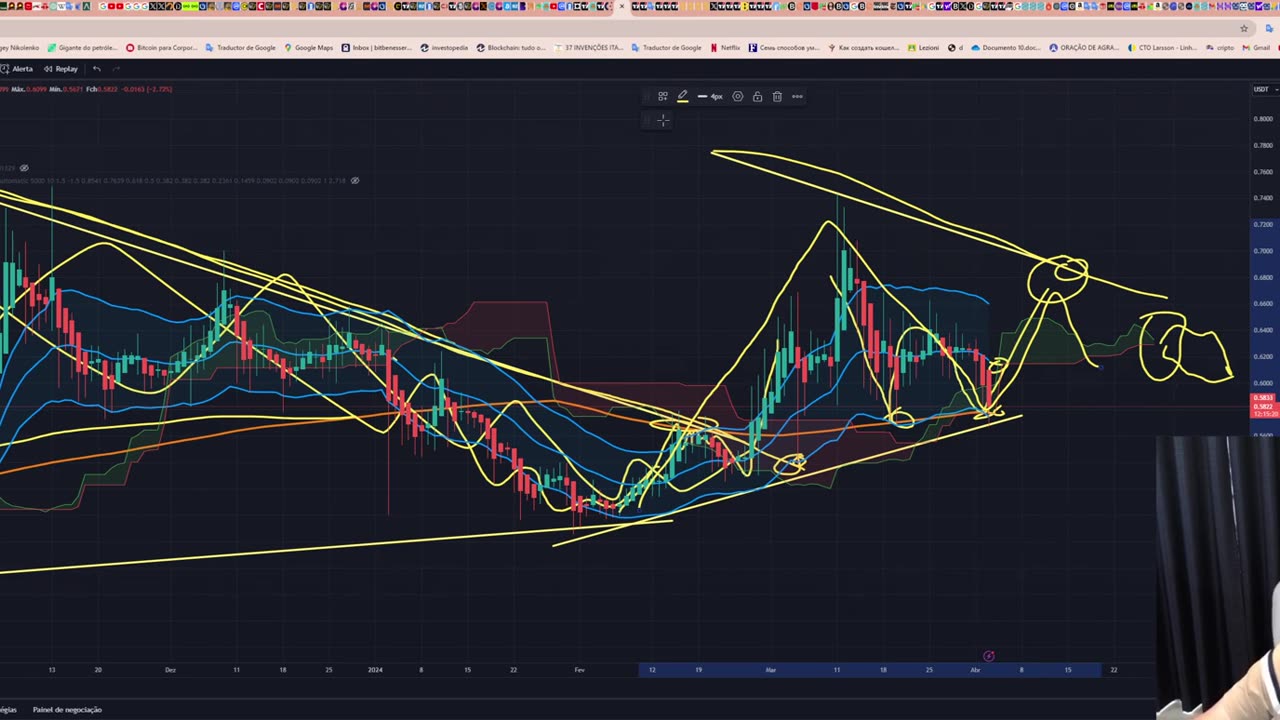Click the Fev label on time axis
The width and height of the screenshot is (1280, 720).
580,670
